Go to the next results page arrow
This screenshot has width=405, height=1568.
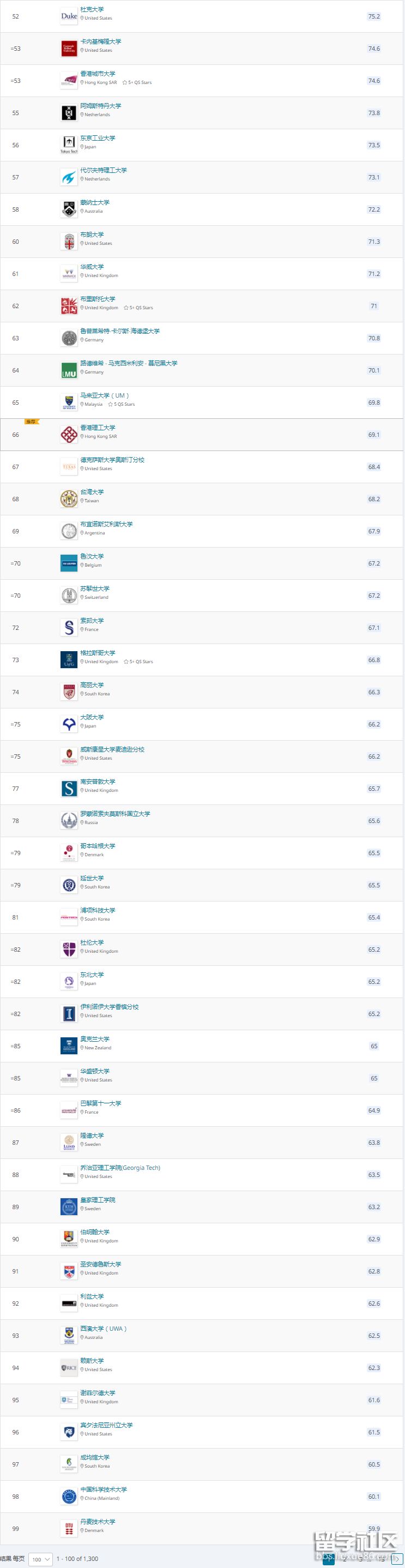click(x=396, y=1558)
